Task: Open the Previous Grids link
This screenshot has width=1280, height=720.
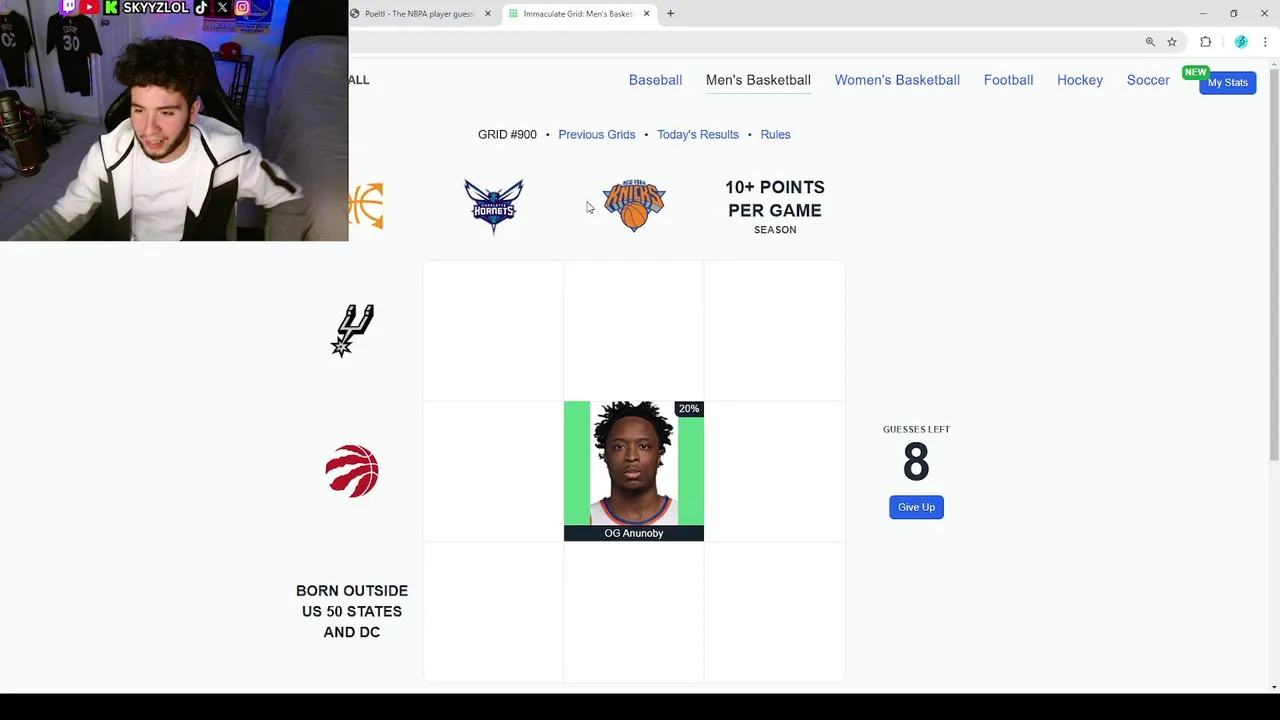Action: coord(597,134)
